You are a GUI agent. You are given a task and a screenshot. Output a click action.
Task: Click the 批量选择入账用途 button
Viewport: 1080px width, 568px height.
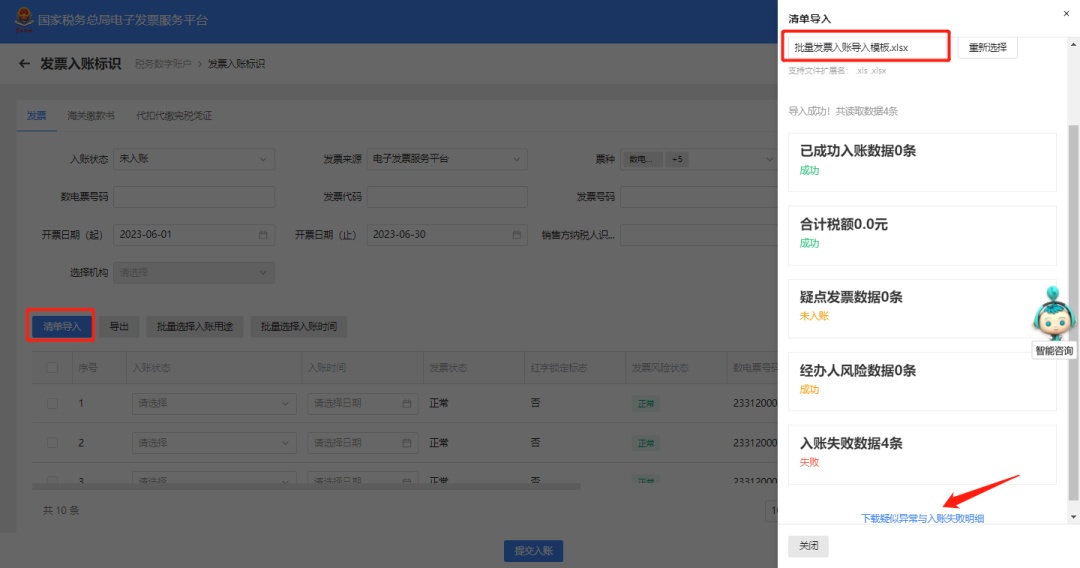coord(195,326)
